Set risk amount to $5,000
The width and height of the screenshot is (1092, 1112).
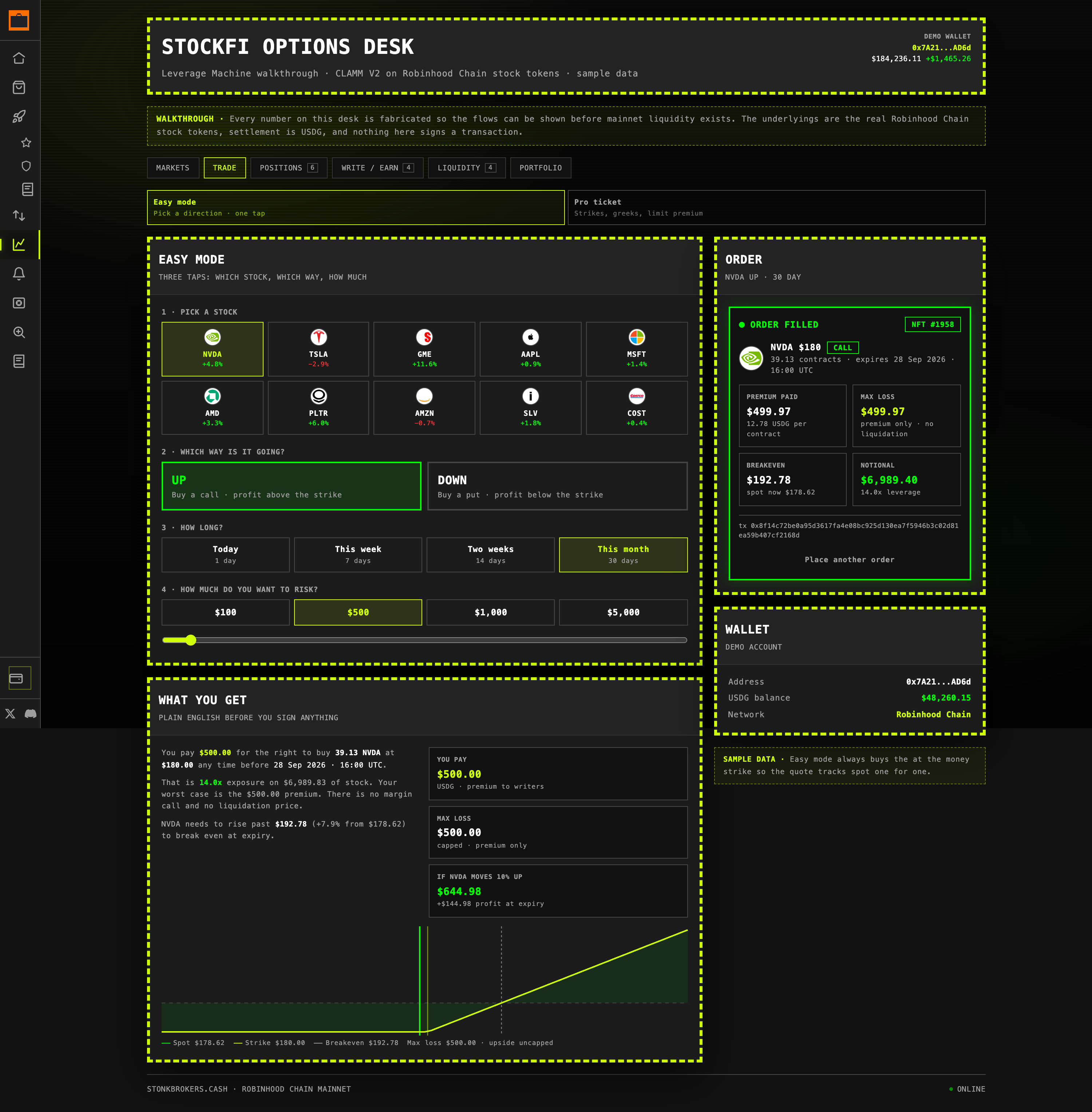[x=624, y=612]
